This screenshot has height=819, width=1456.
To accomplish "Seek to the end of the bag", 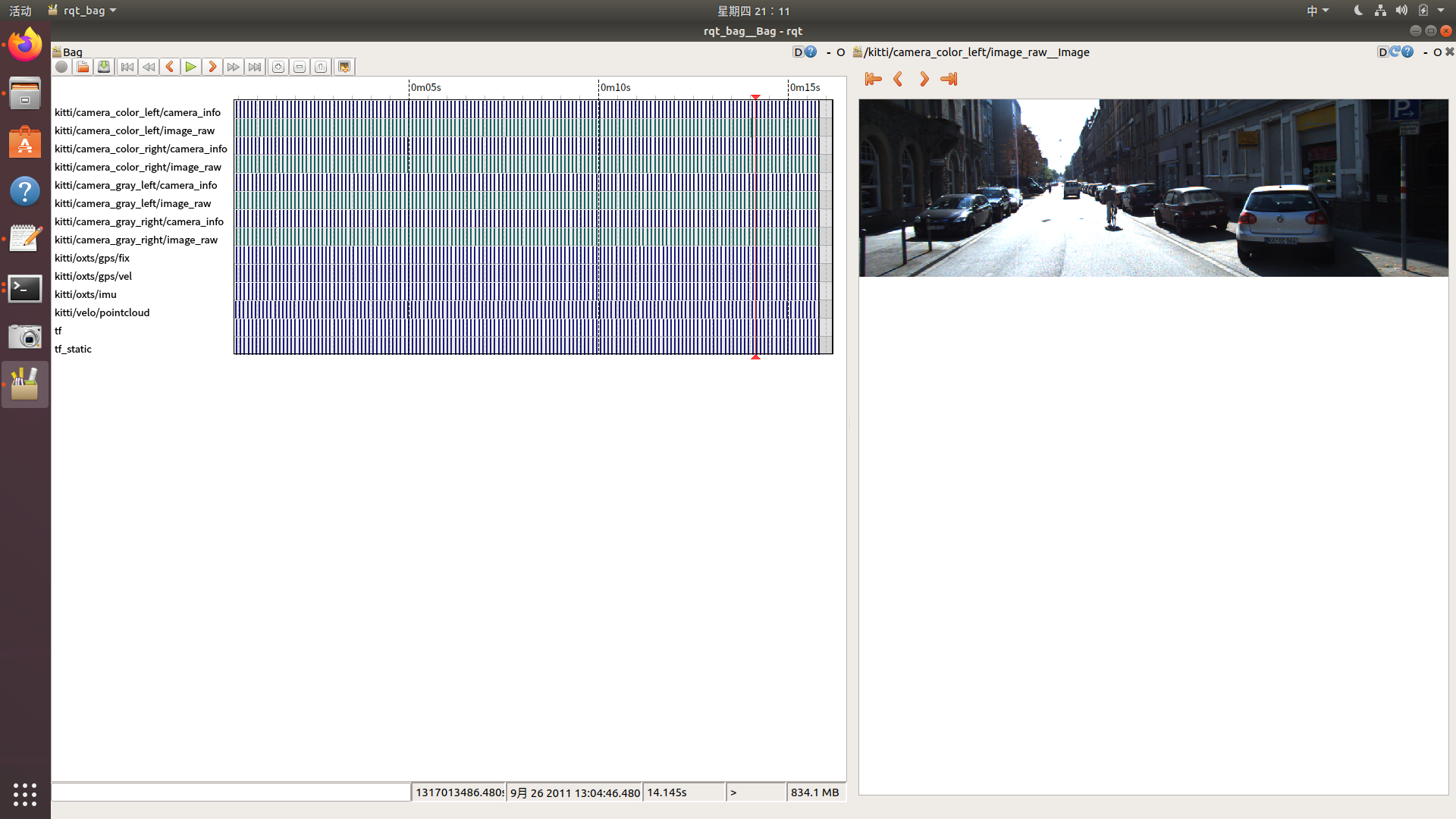I will pos(255,67).
